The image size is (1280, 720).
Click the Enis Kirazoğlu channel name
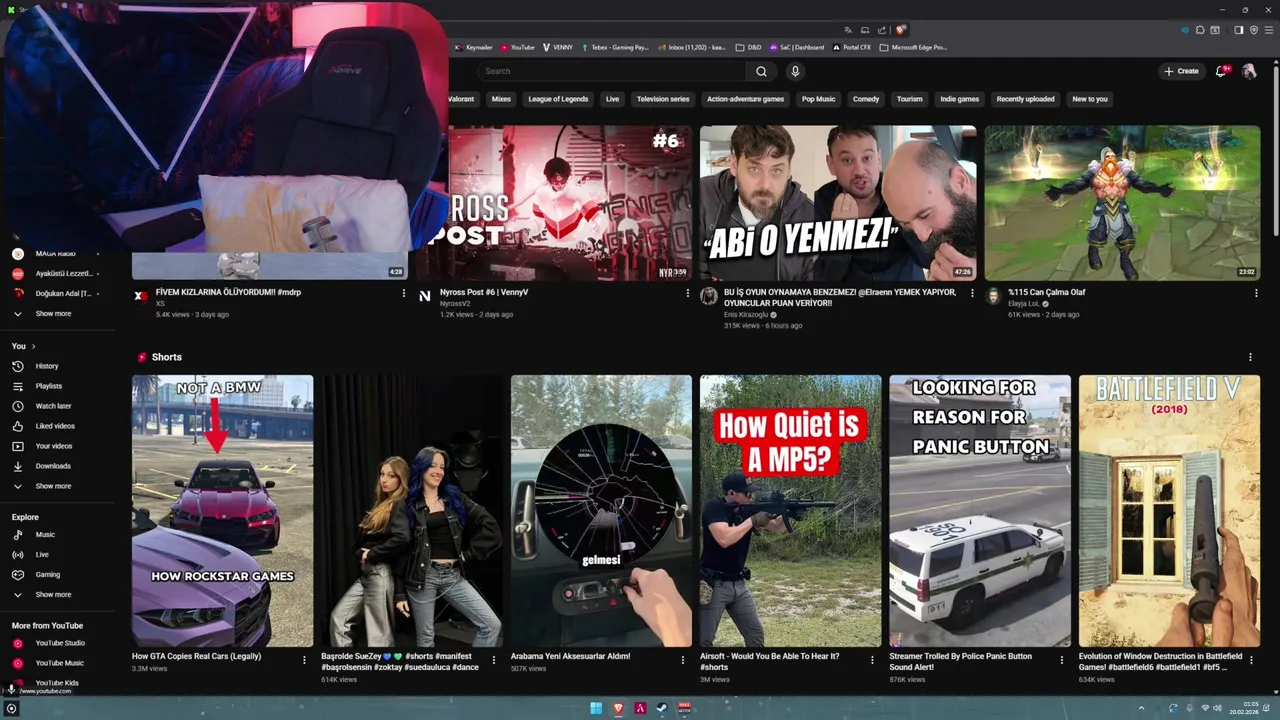click(746, 314)
